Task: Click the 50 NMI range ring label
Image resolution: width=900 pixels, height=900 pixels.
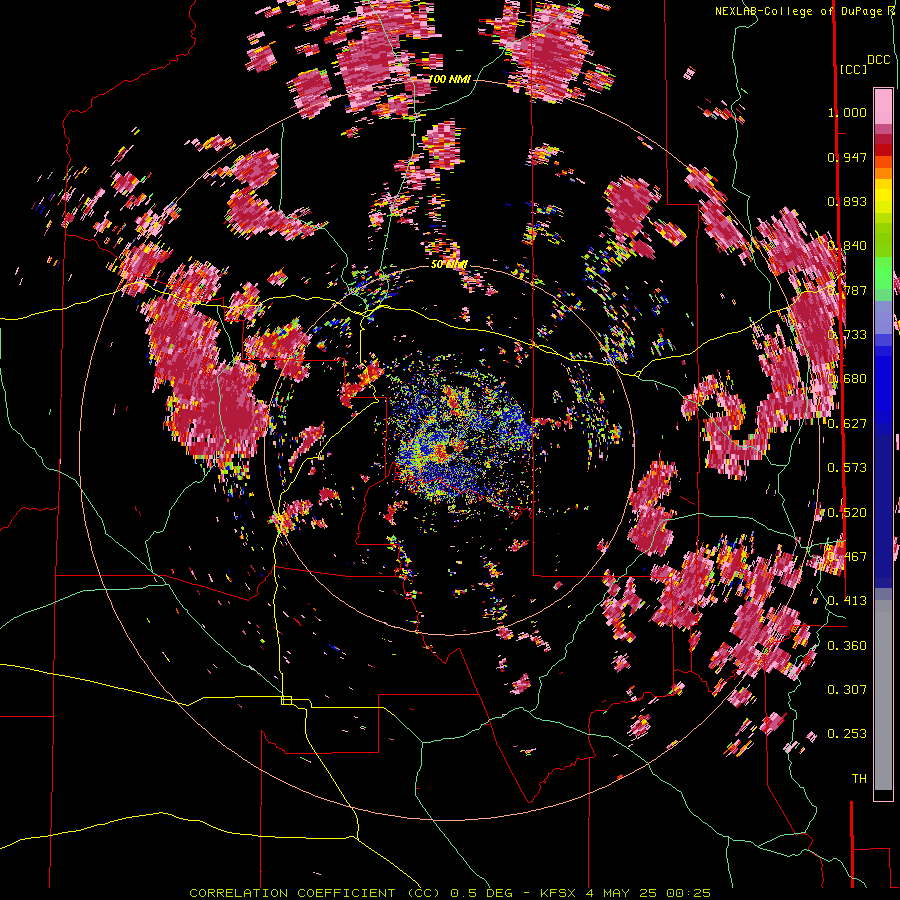Action: (x=449, y=265)
